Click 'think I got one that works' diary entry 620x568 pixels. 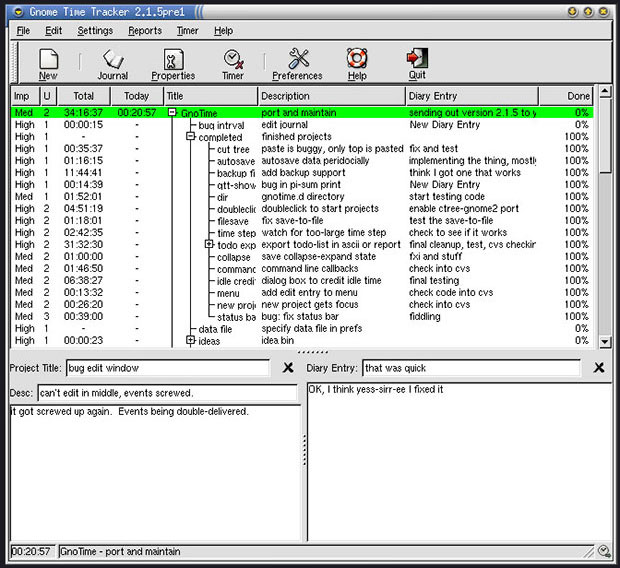tap(465, 173)
